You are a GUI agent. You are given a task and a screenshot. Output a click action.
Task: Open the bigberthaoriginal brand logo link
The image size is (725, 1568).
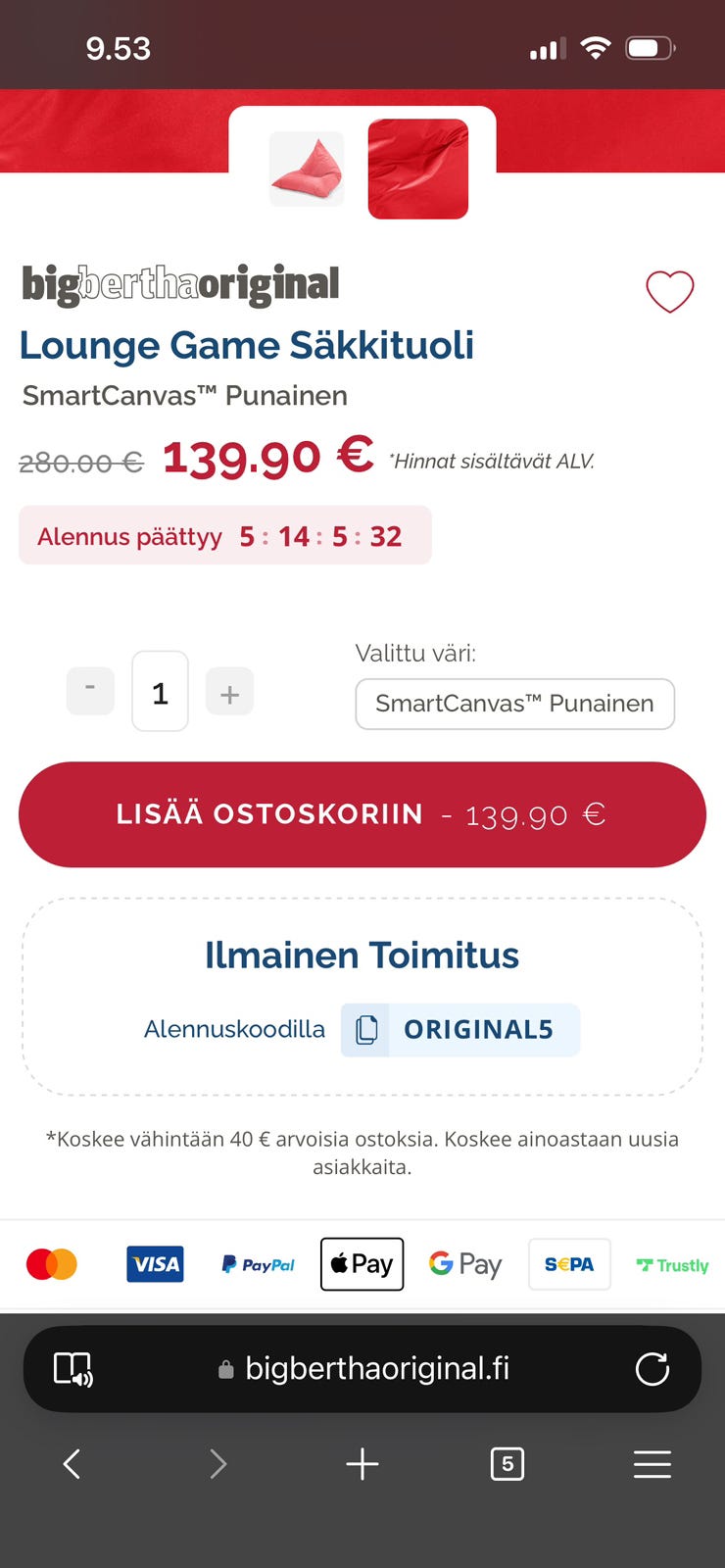(180, 284)
